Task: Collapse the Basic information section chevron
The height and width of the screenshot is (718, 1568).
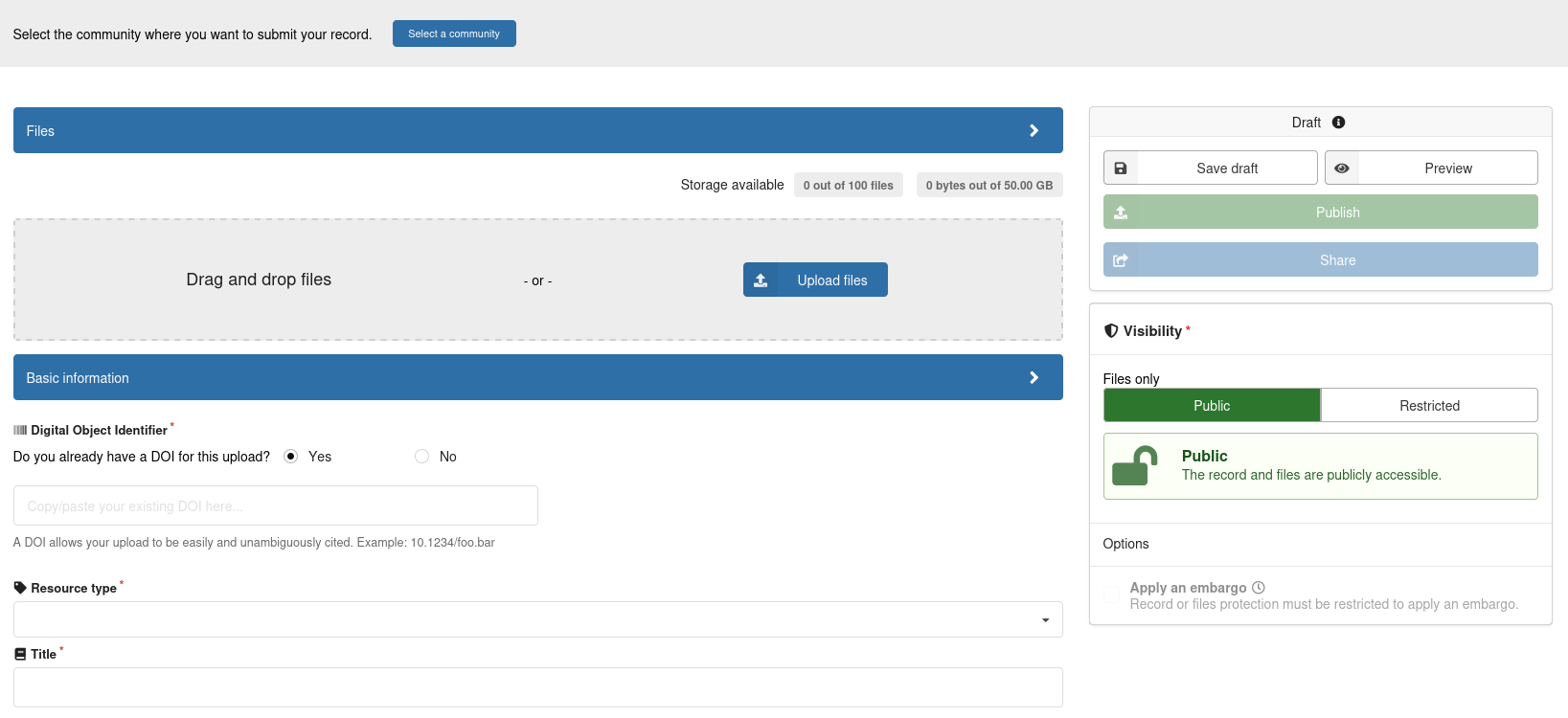Action: click(x=1034, y=378)
